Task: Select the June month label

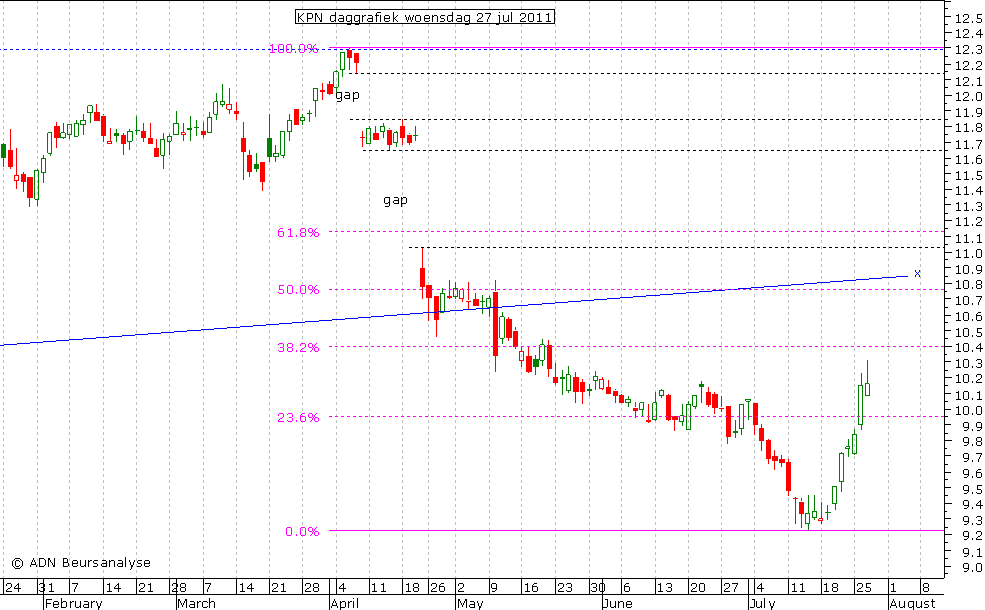Action: tap(618, 603)
